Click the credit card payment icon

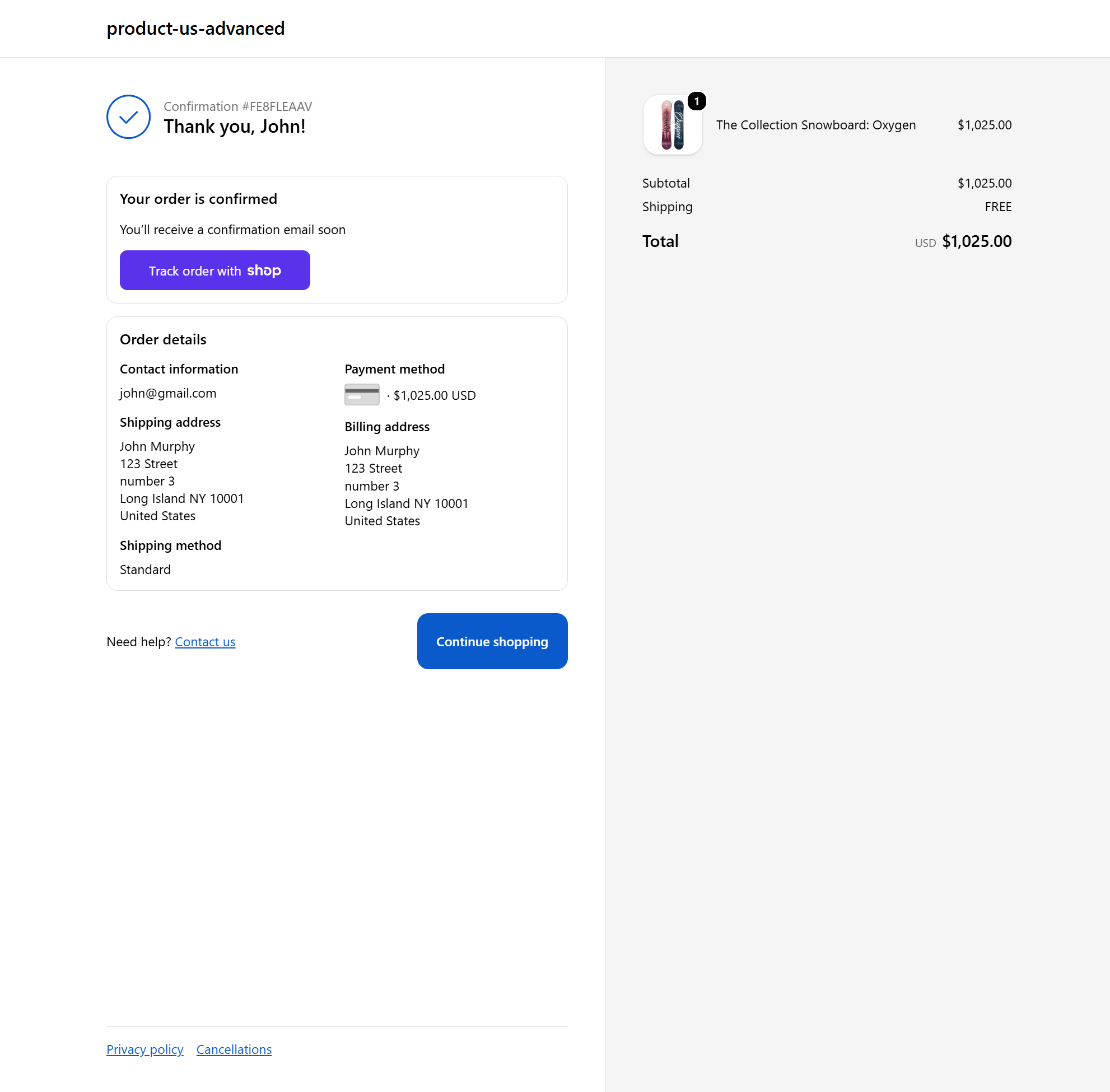pos(361,395)
